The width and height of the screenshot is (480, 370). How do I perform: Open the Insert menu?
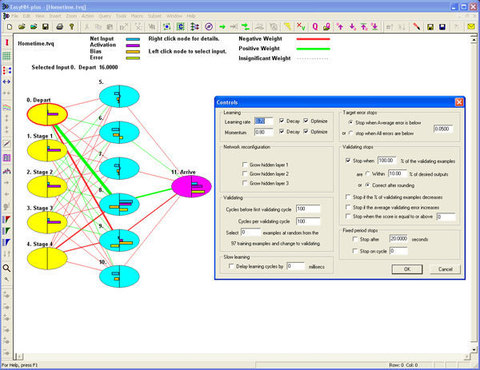pos(55,16)
